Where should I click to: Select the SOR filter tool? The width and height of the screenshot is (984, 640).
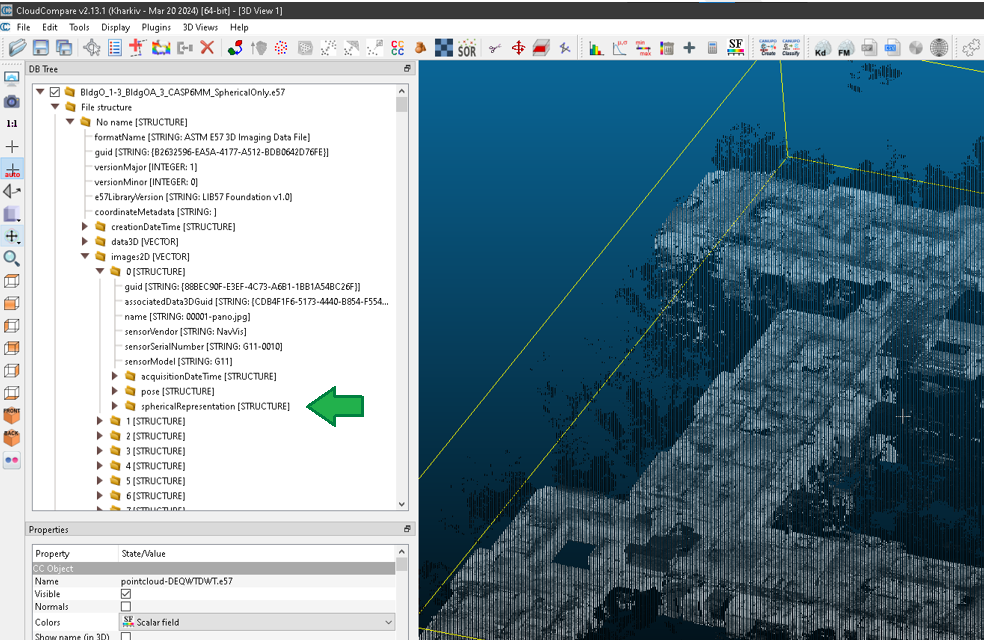point(467,47)
